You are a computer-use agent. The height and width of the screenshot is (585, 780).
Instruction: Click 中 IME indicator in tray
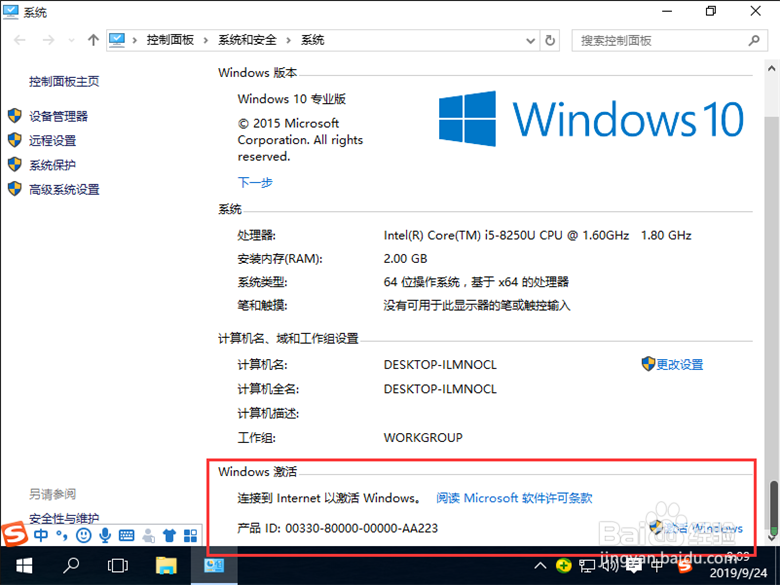tap(657, 566)
